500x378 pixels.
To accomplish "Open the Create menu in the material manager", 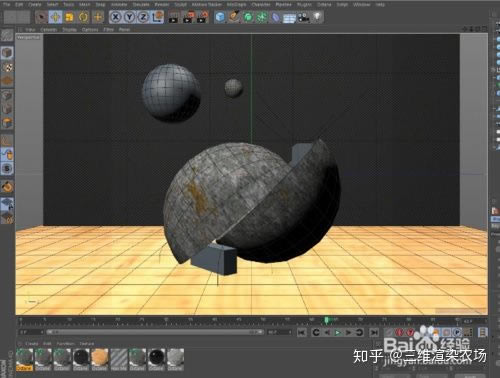I will click(32, 343).
